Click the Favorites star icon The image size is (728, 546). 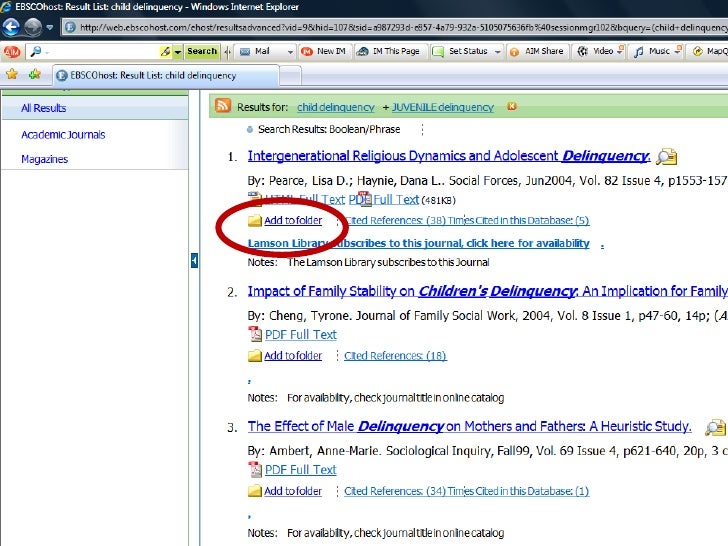(x=12, y=74)
